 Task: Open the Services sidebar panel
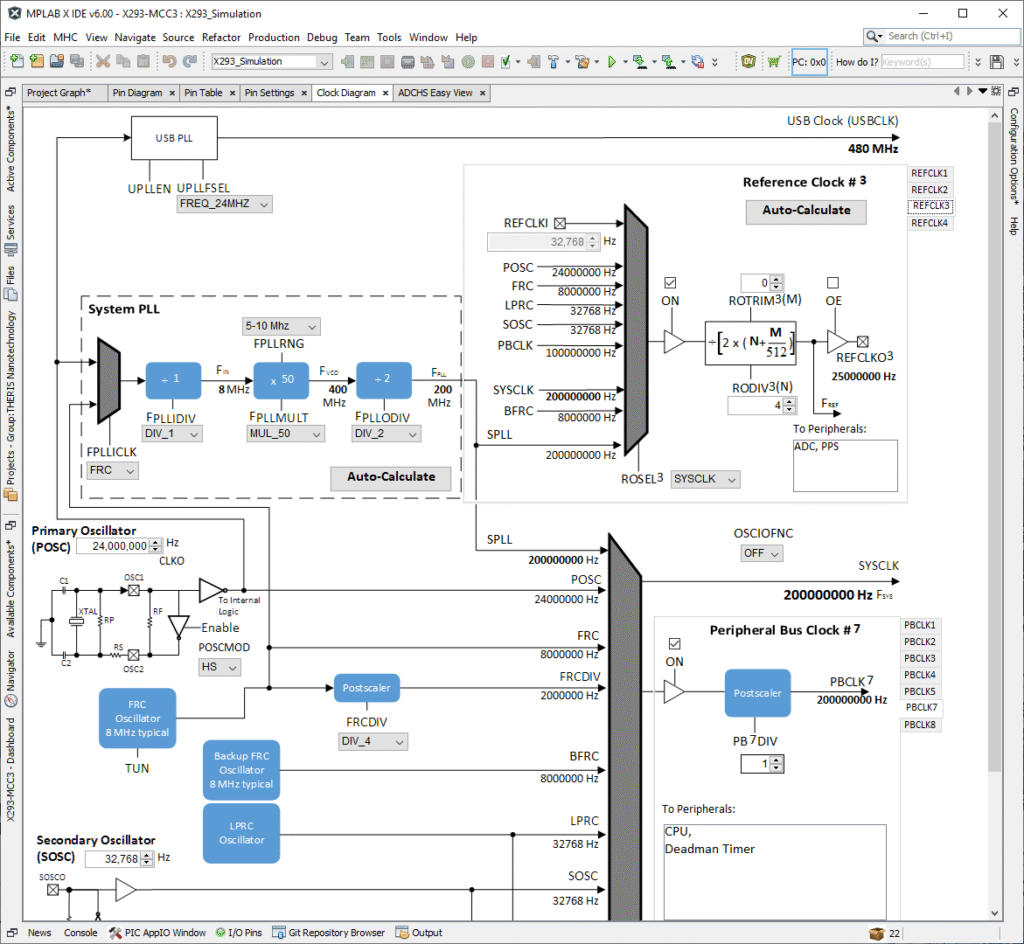tap(10, 230)
